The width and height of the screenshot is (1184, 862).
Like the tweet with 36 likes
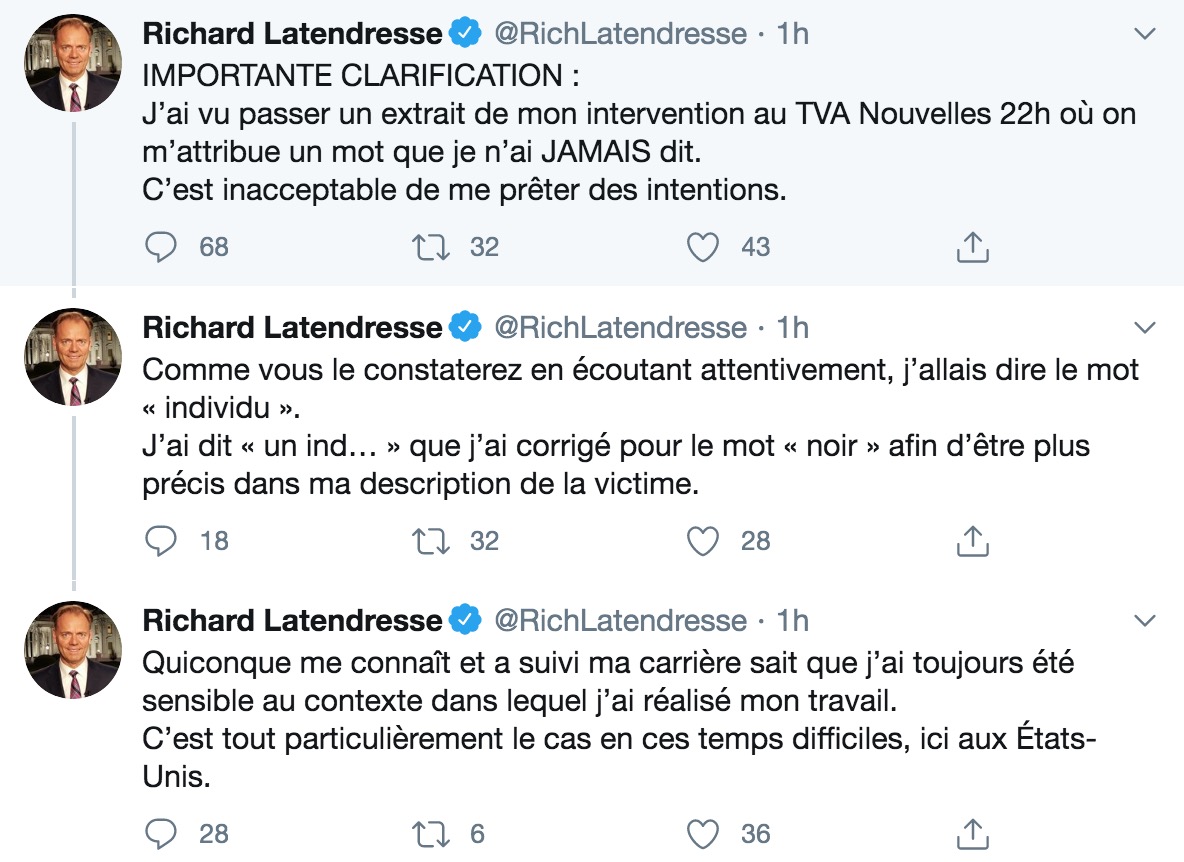pos(702,833)
